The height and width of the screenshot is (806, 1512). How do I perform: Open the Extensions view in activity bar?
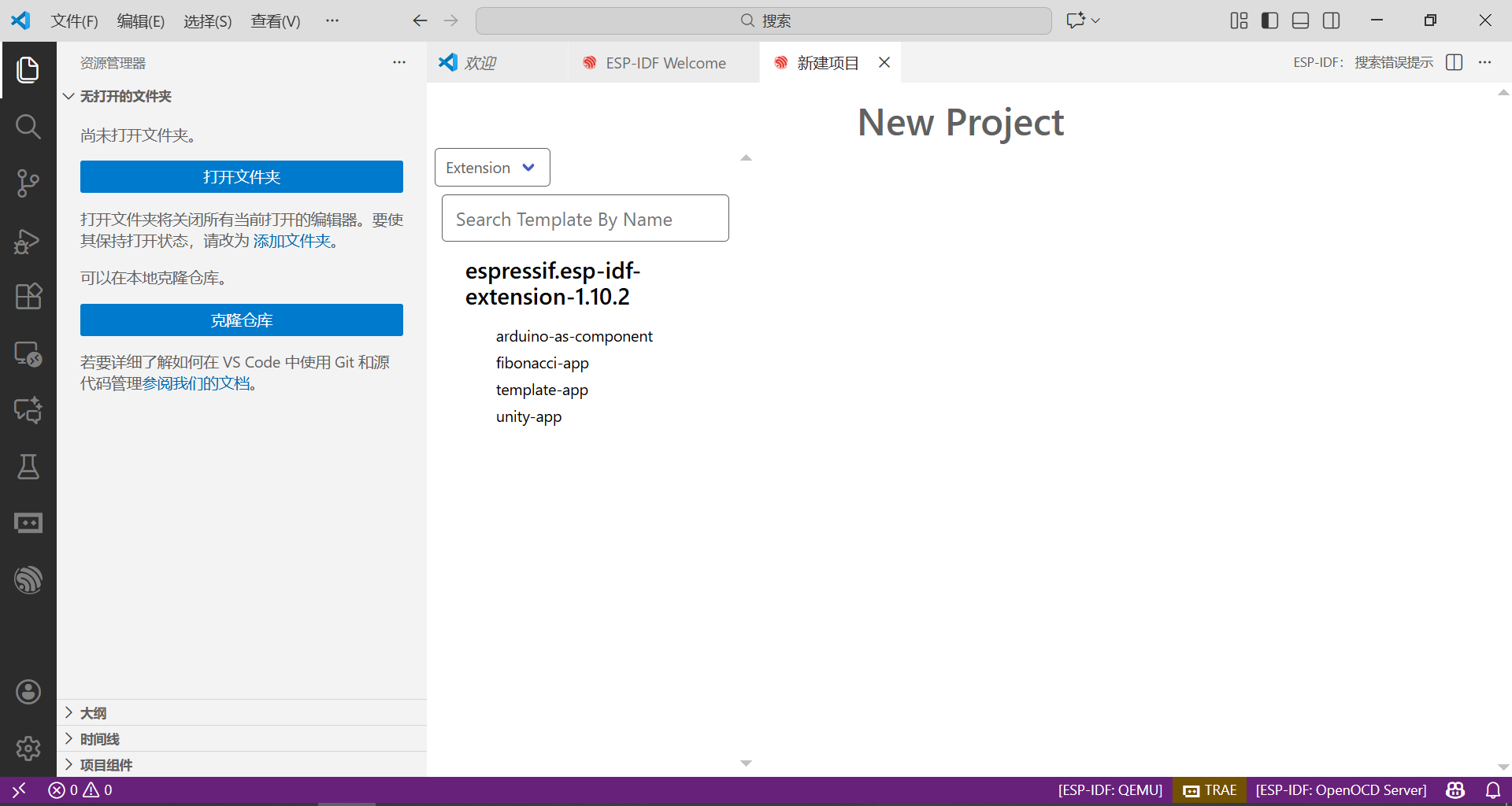pyautogui.click(x=28, y=297)
